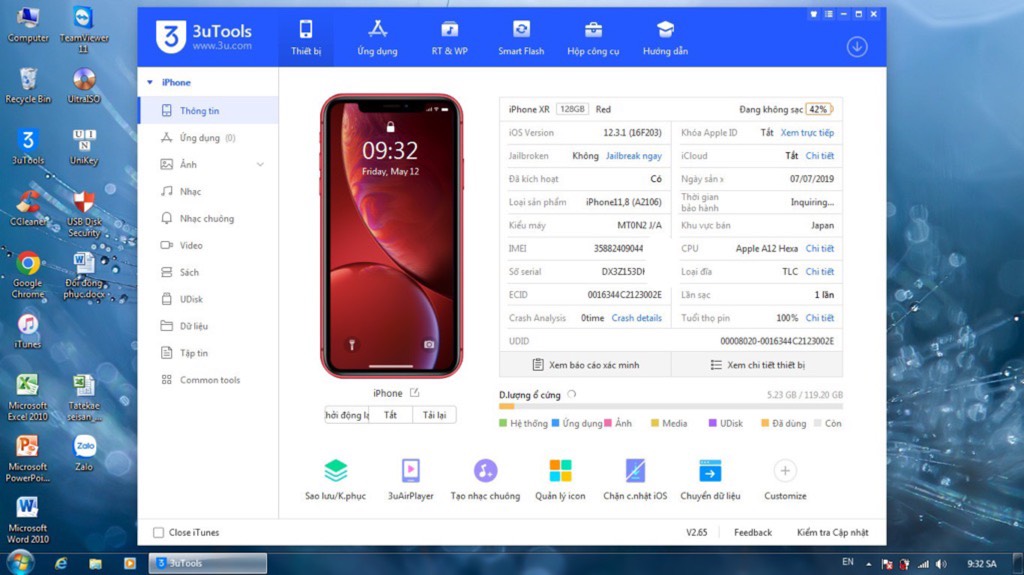This screenshot has width=1024, height=575.
Task: Collapse the iPhone device tree
Action: click(150, 83)
